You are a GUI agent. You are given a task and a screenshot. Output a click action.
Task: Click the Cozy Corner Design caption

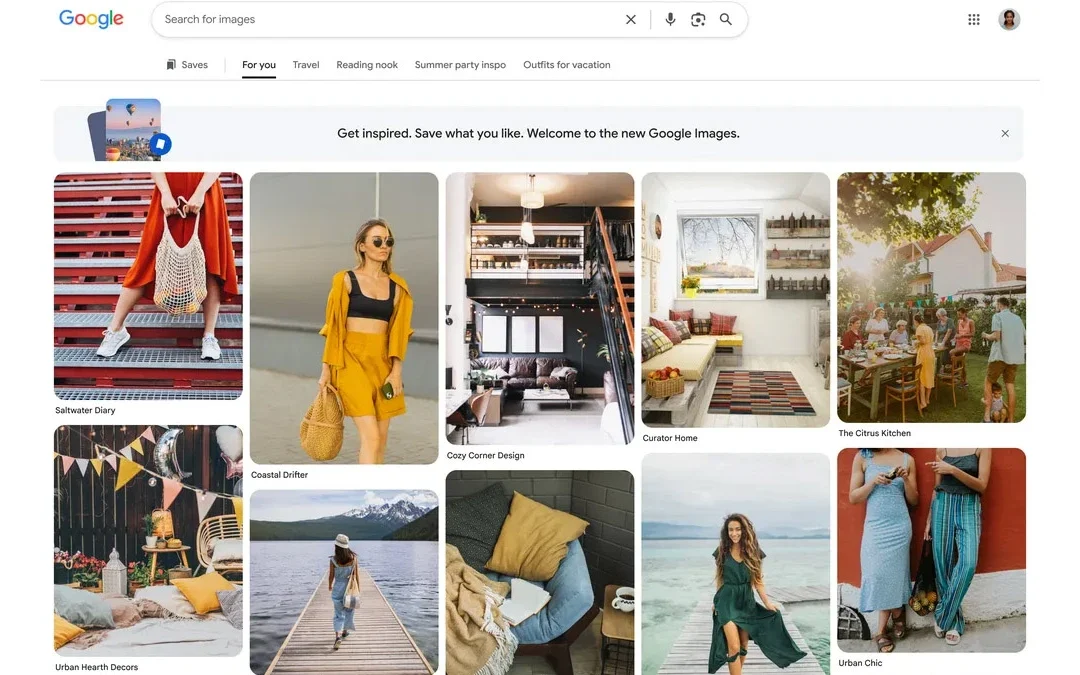(486, 456)
